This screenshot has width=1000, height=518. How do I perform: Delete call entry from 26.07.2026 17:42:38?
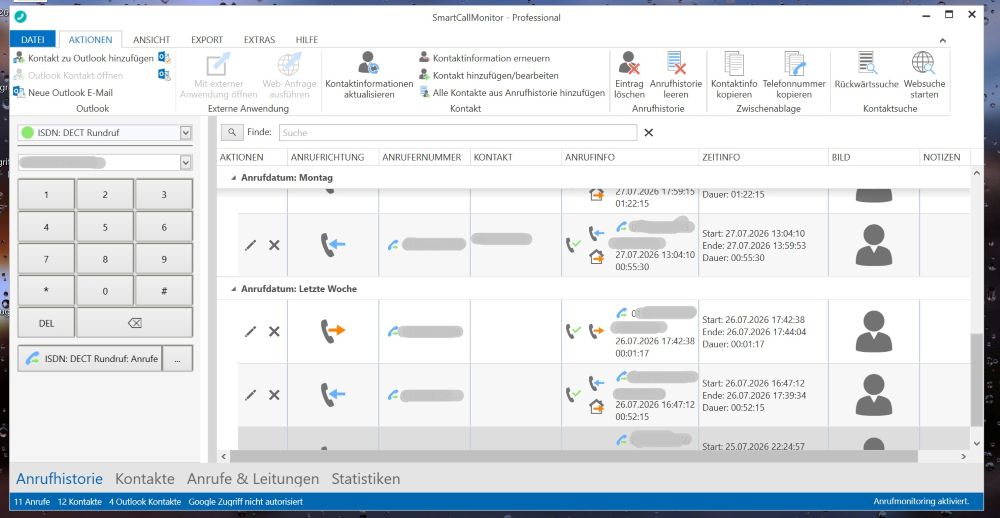274,331
